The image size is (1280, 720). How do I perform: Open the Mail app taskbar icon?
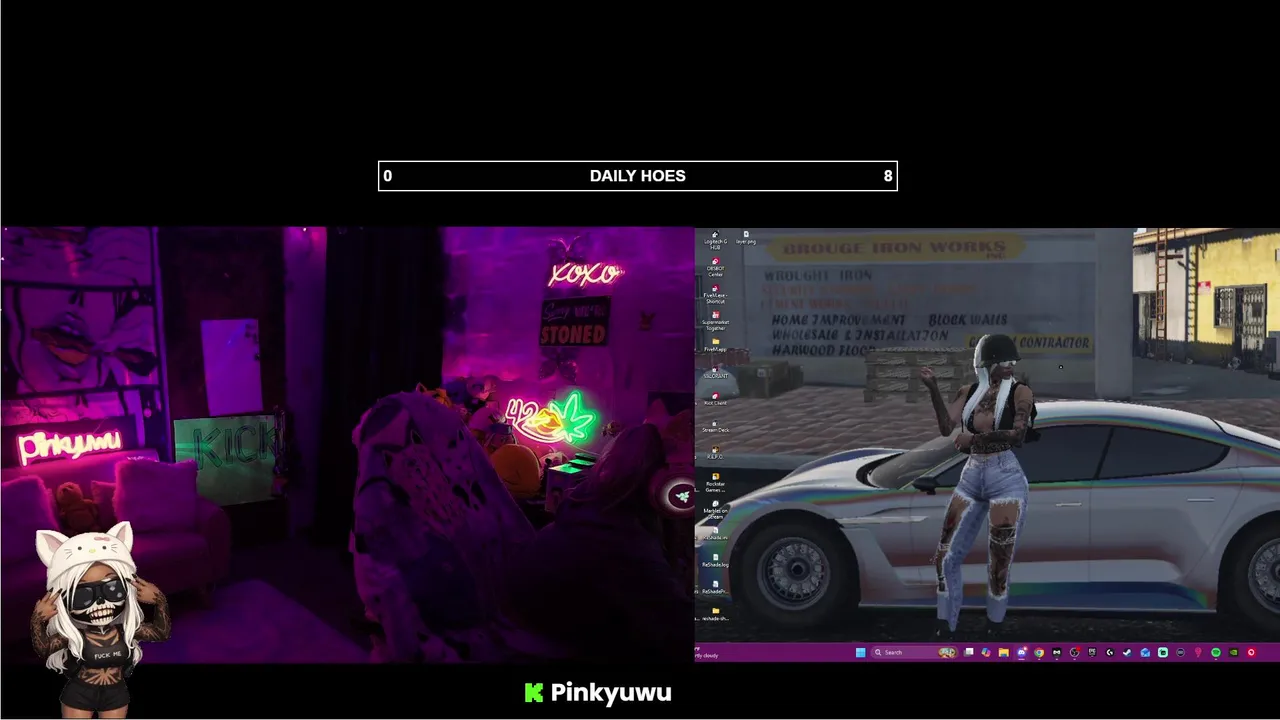[x=1145, y=652]
